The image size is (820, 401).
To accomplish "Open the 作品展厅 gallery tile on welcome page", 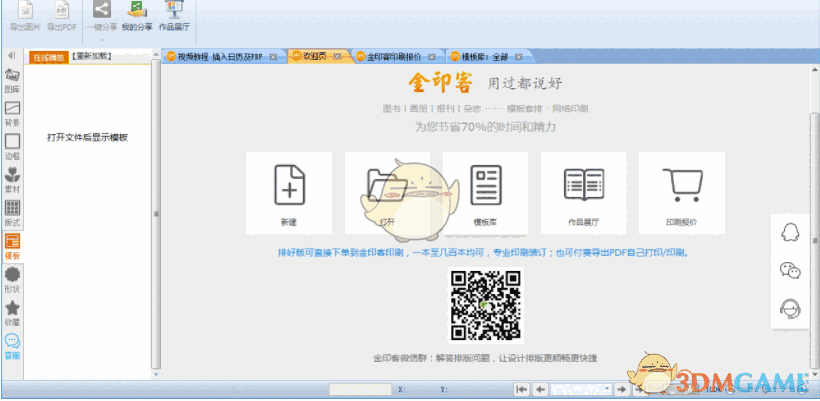I will (583, 192).
